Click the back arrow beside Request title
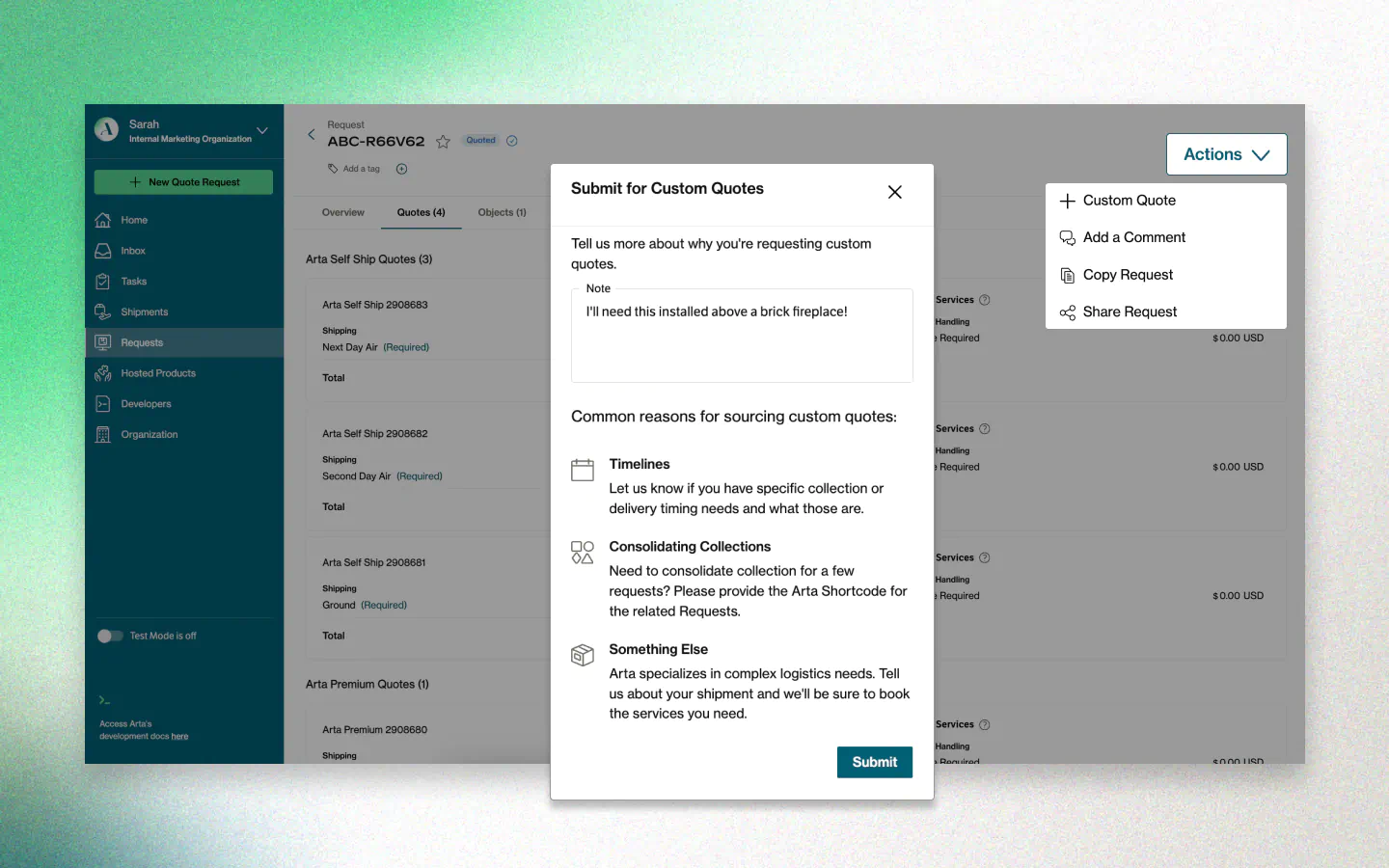This screenshot has width=1389, height=868. pyautogui.click(x=312, y=135)
